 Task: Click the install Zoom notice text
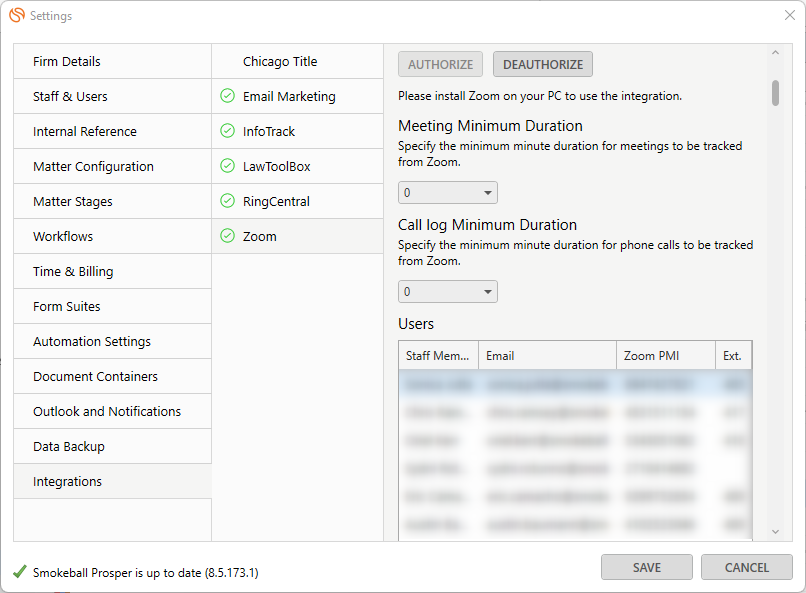pos(540,96)
